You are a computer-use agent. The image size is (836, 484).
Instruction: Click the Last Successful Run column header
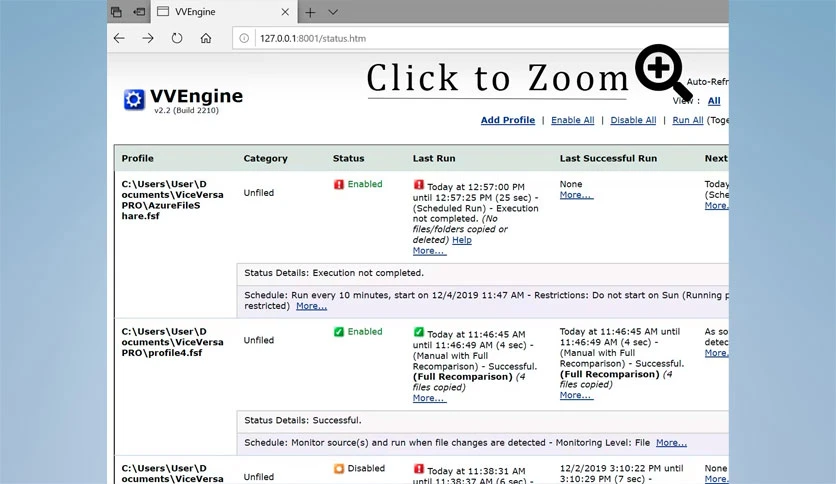[608, 158]
